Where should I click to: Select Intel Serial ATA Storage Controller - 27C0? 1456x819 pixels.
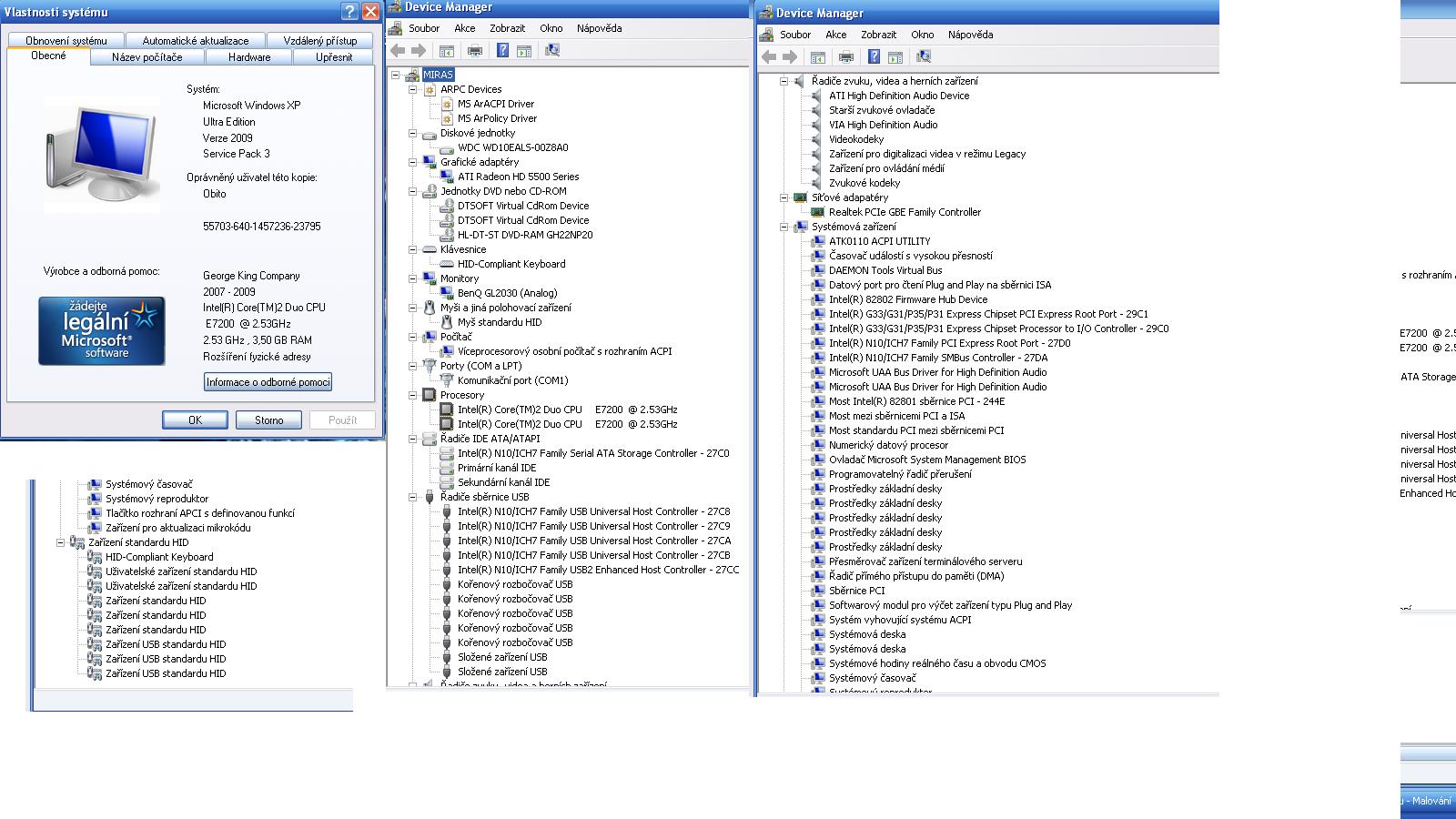[x=593, y=453]
